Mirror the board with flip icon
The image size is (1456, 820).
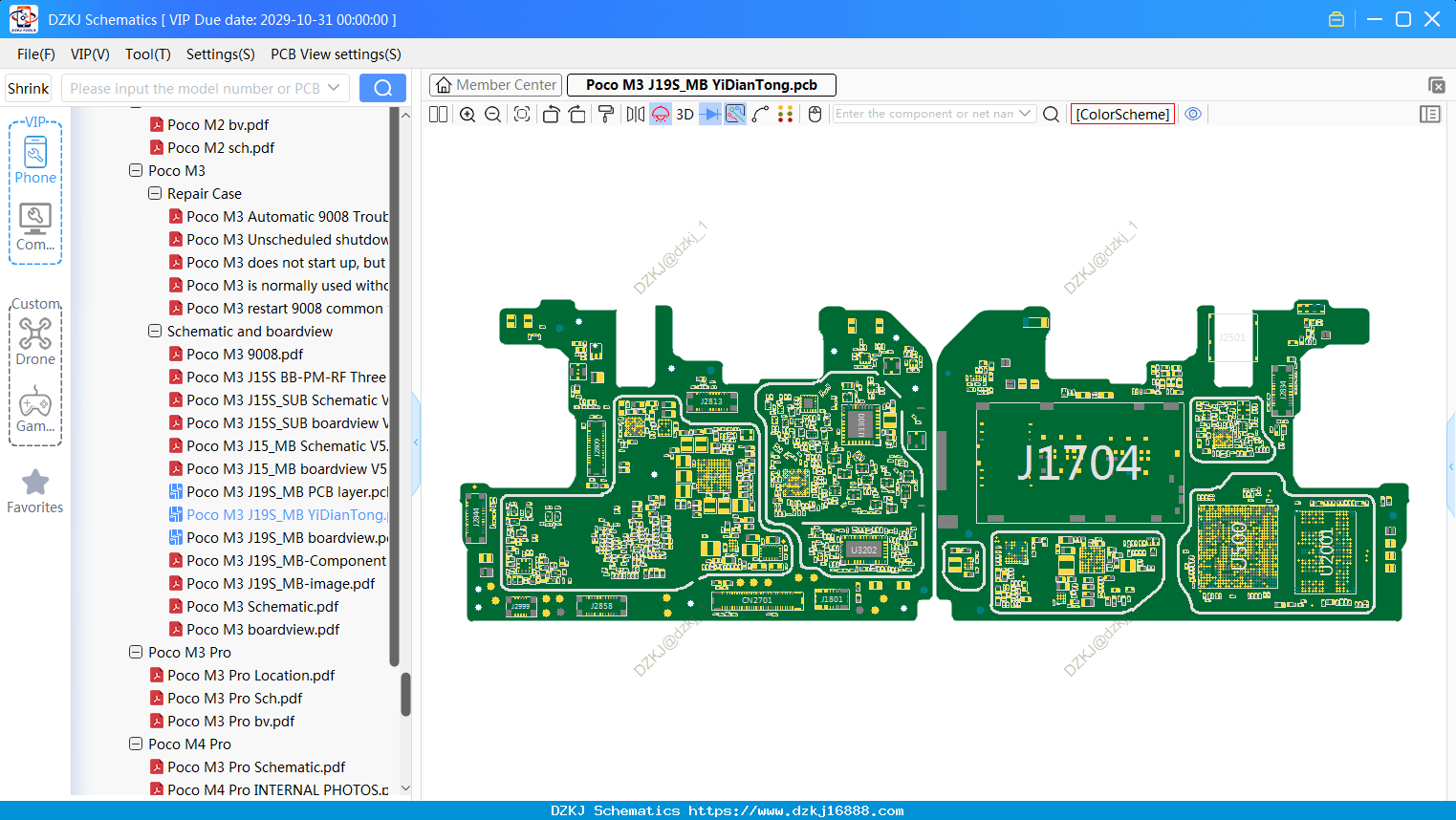click(x=635, y=114)
